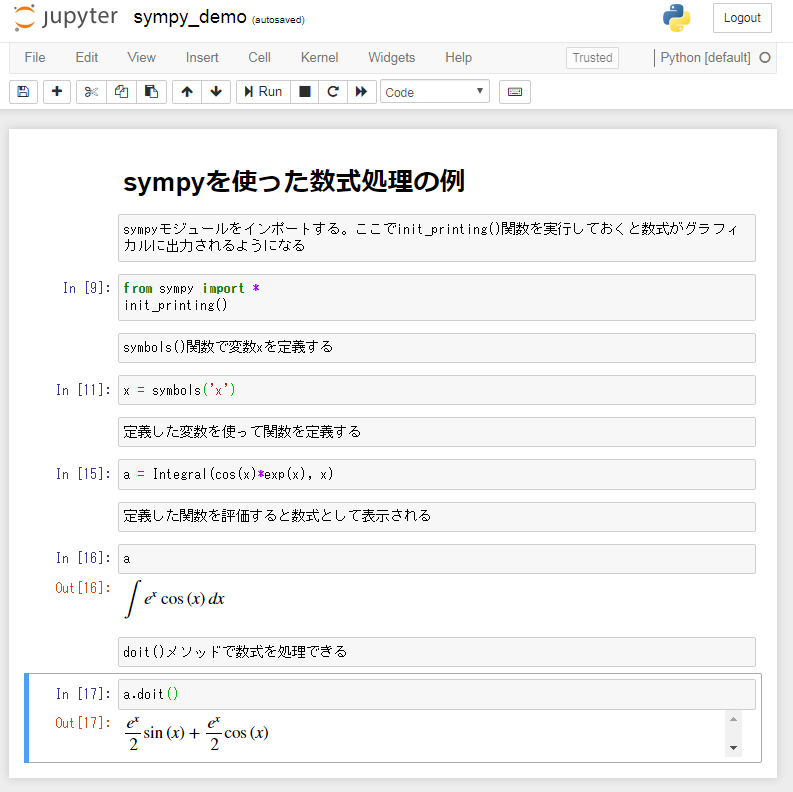The width and height of the screenshot is (793, 792).
Task: Open the Kernel menu
Action: pyautogui.click(x=319, y=58)
